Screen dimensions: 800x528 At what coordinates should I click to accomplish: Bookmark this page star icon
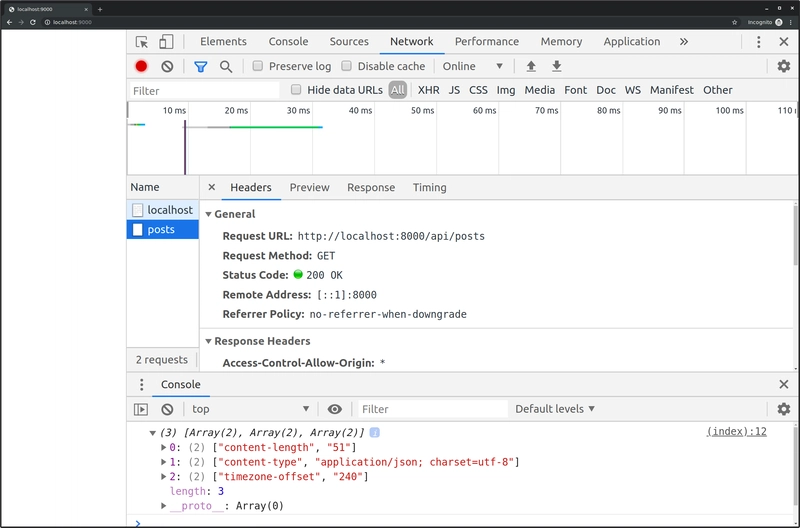pos(735,22)
